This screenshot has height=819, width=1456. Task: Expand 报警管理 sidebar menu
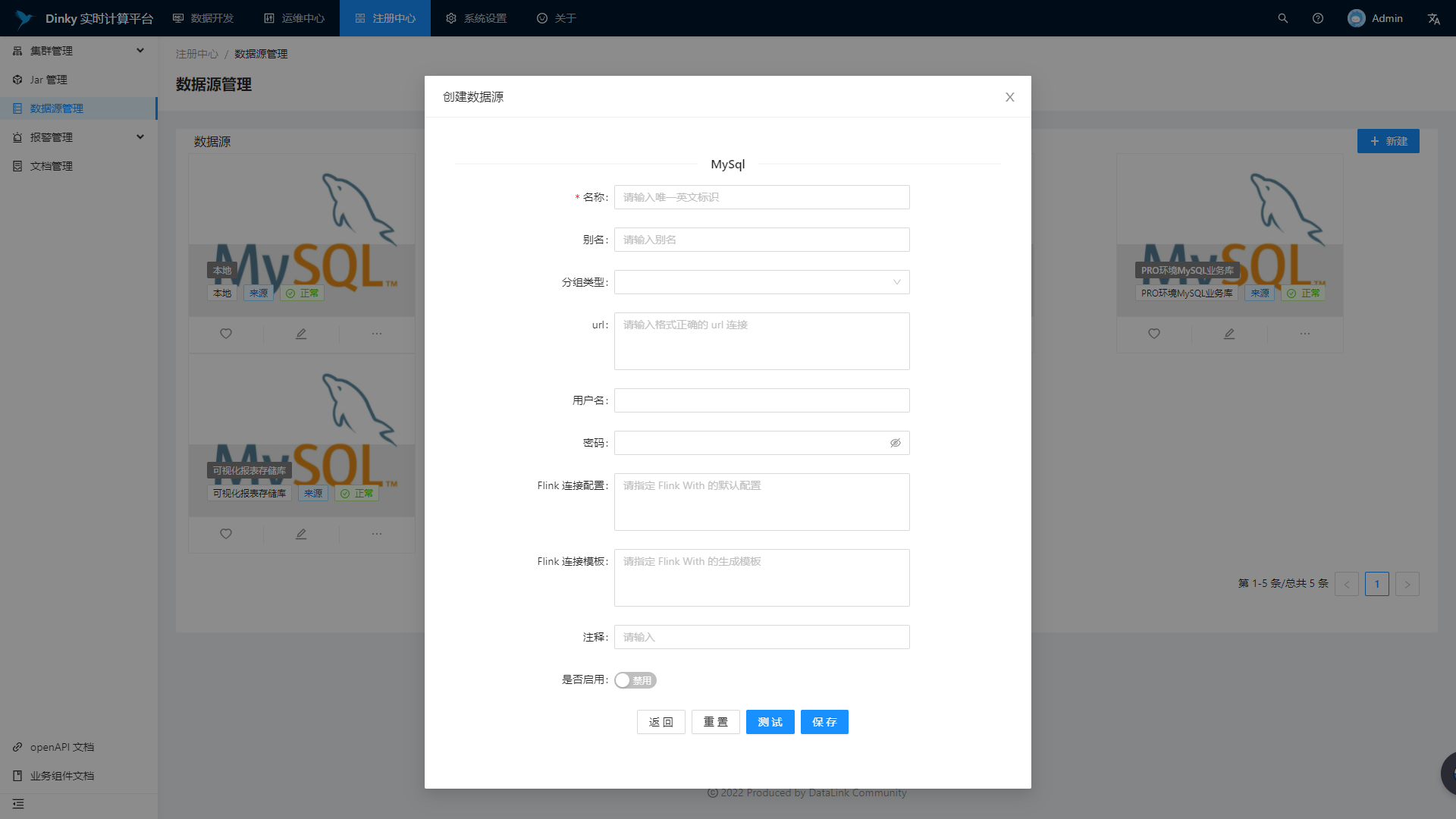[79, 137]
